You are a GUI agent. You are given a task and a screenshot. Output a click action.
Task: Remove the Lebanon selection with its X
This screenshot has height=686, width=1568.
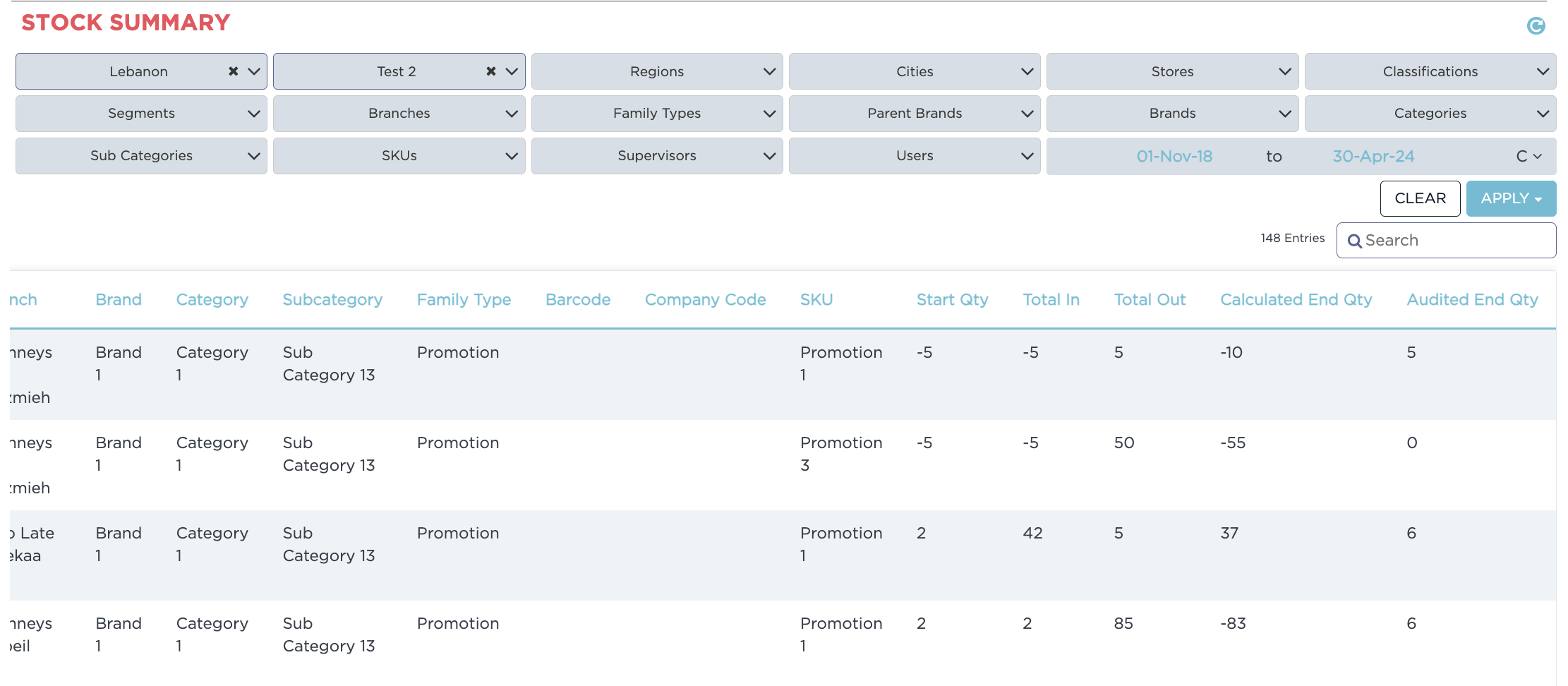pyautogui.click(x=233, y=71)
